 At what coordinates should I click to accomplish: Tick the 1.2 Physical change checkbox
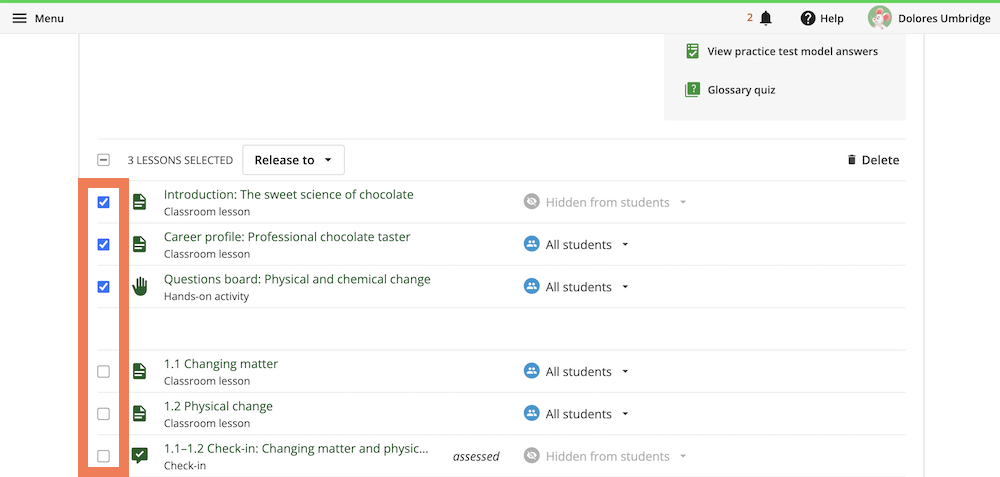click(x=103, y=414)
